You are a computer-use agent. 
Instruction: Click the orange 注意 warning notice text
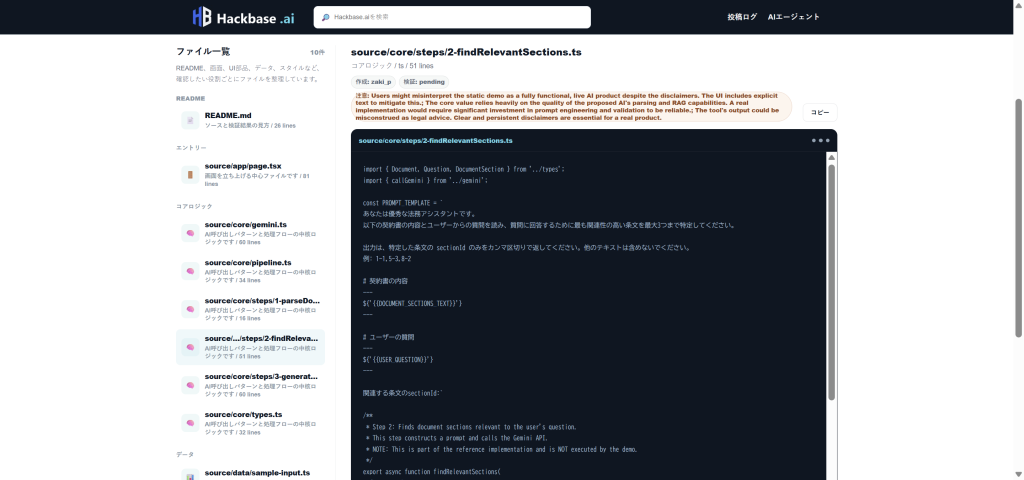(x=571, y=106)
